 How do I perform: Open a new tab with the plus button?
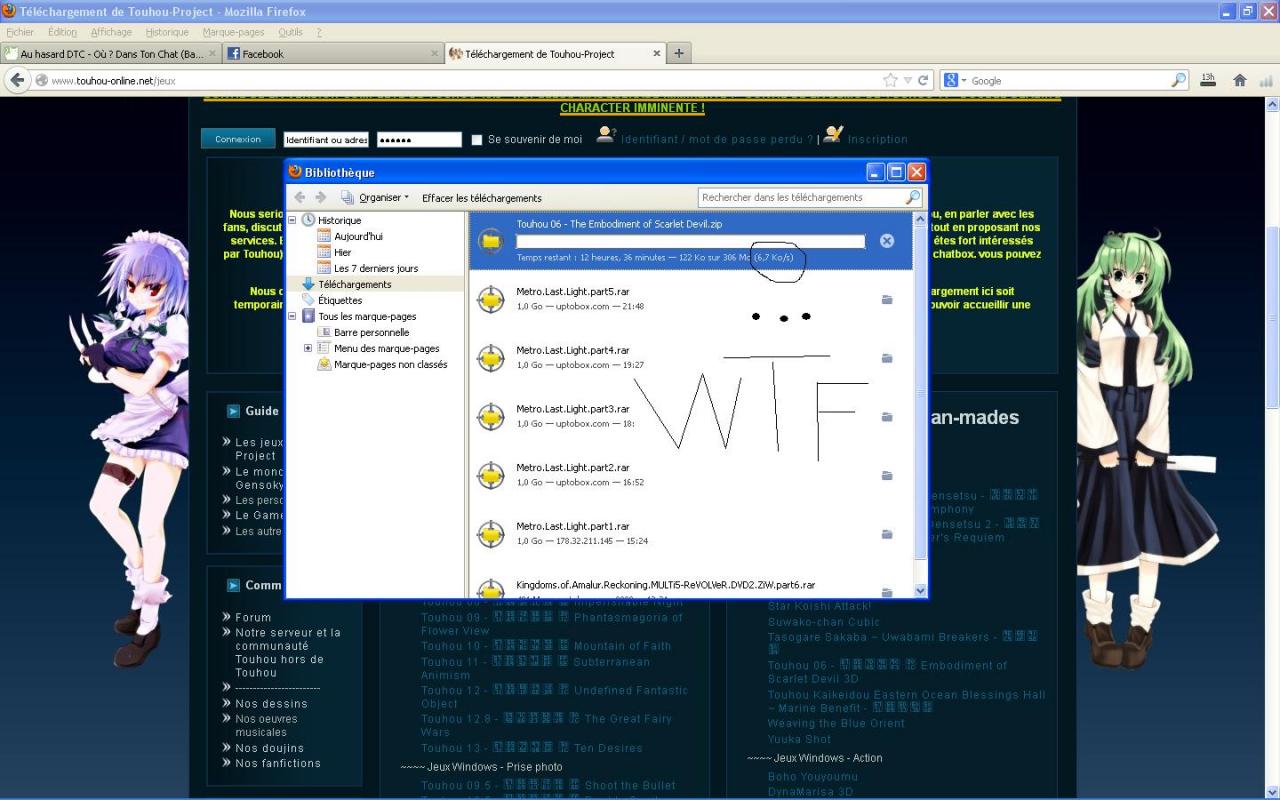(x=679, y=54)
